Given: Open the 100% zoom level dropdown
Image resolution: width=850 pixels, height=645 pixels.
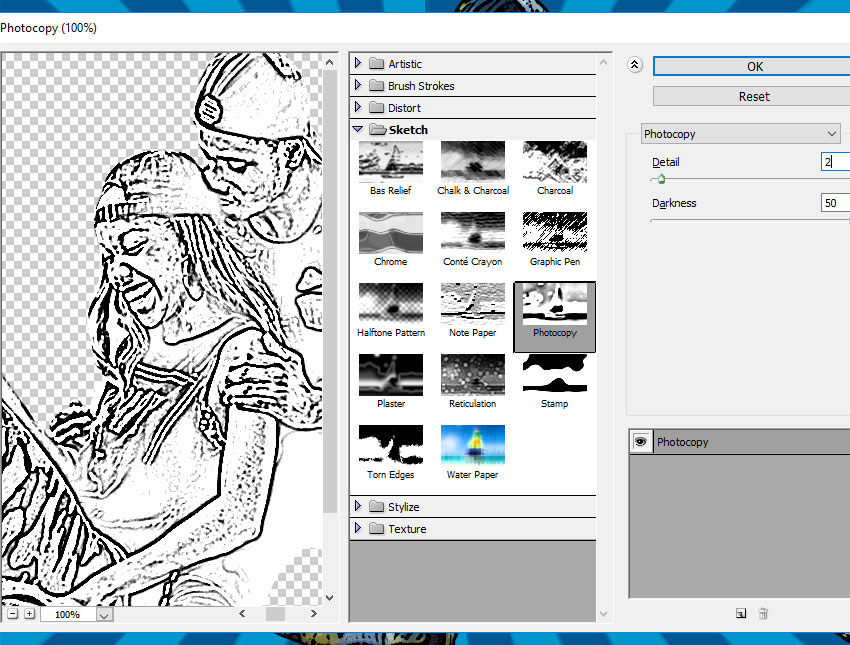Looking at the screenshot, I should 104,615.
